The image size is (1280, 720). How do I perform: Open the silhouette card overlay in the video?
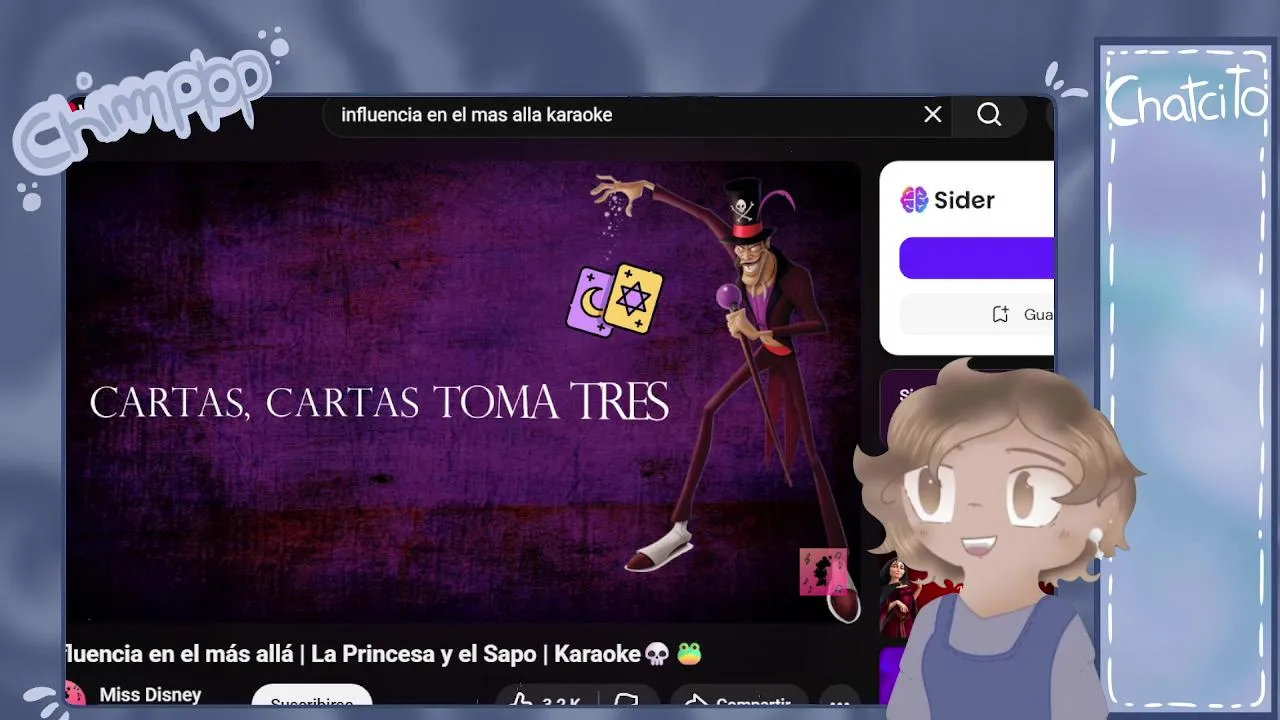coord(823,572)
